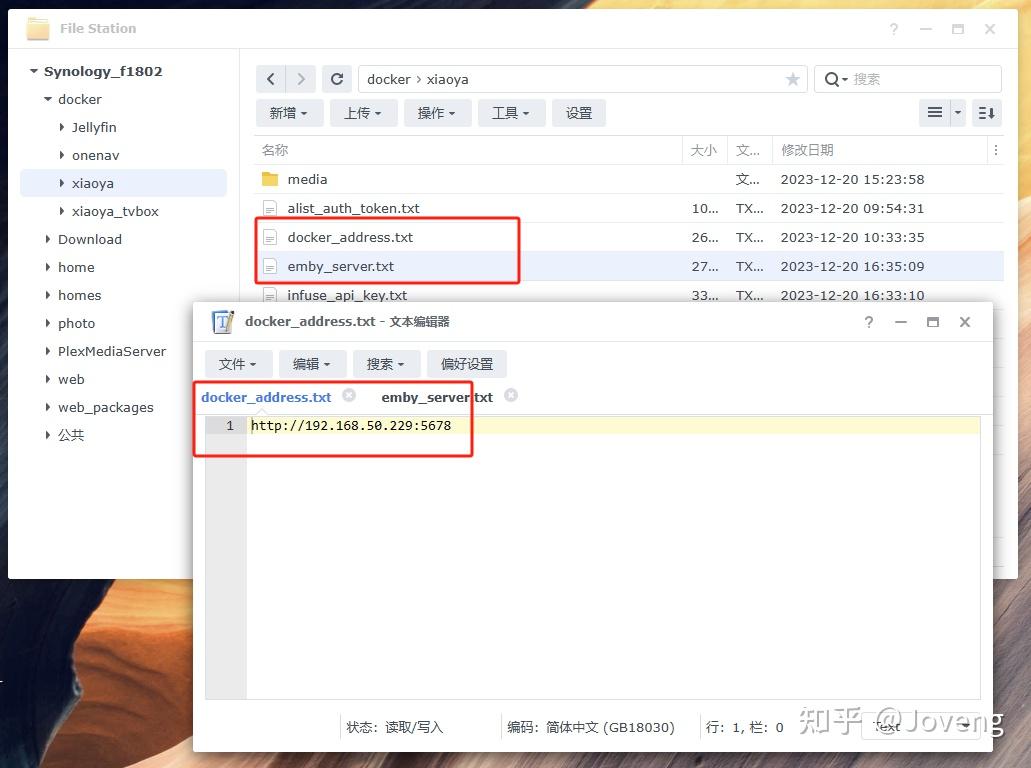This screenshot has height=768, width=1031.
Task: Open help in text editor window
Action: pyautogui.click(x=869, y=322)
